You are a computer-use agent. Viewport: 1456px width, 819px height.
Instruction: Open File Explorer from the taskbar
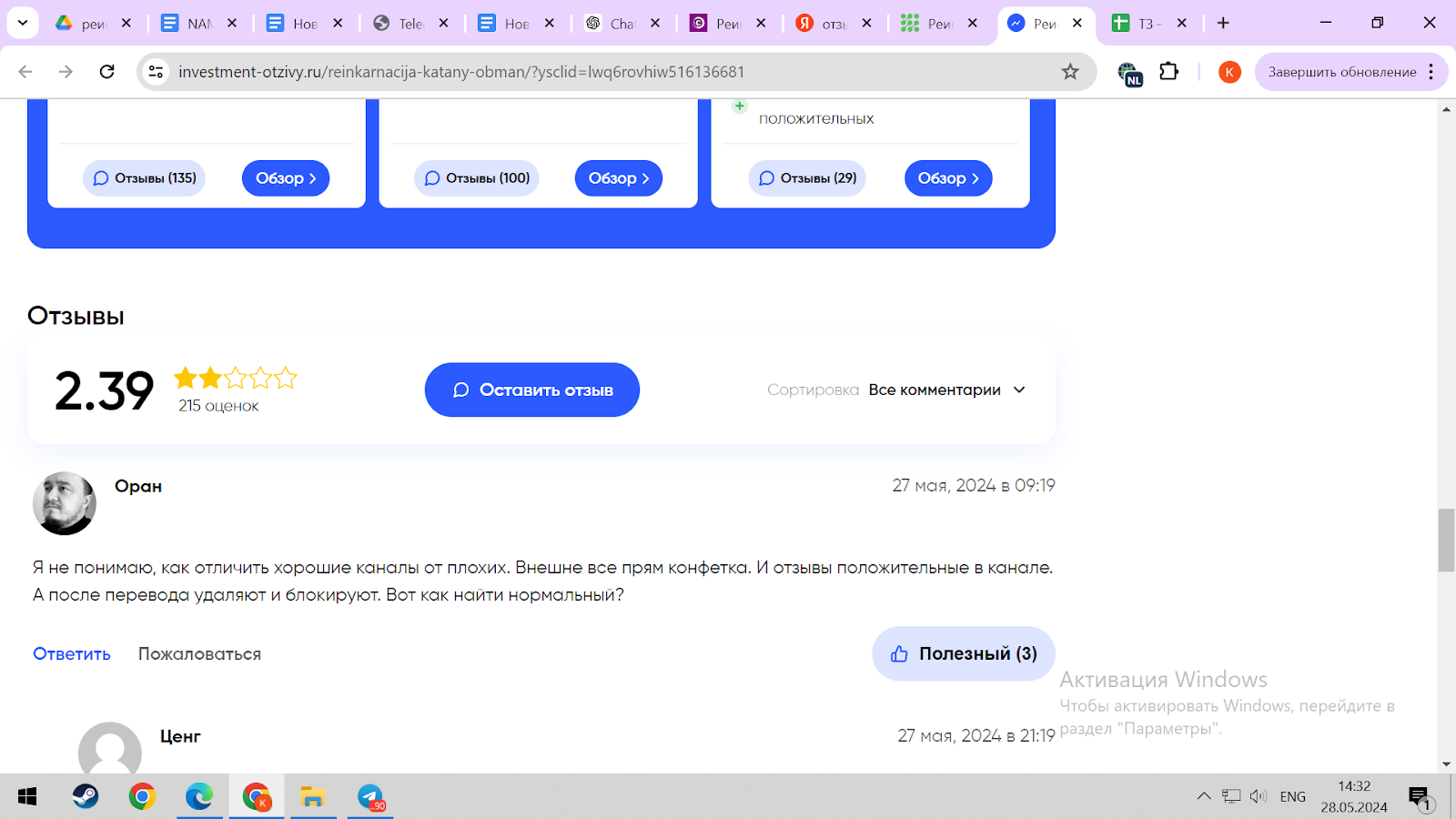tap(313, 797)
